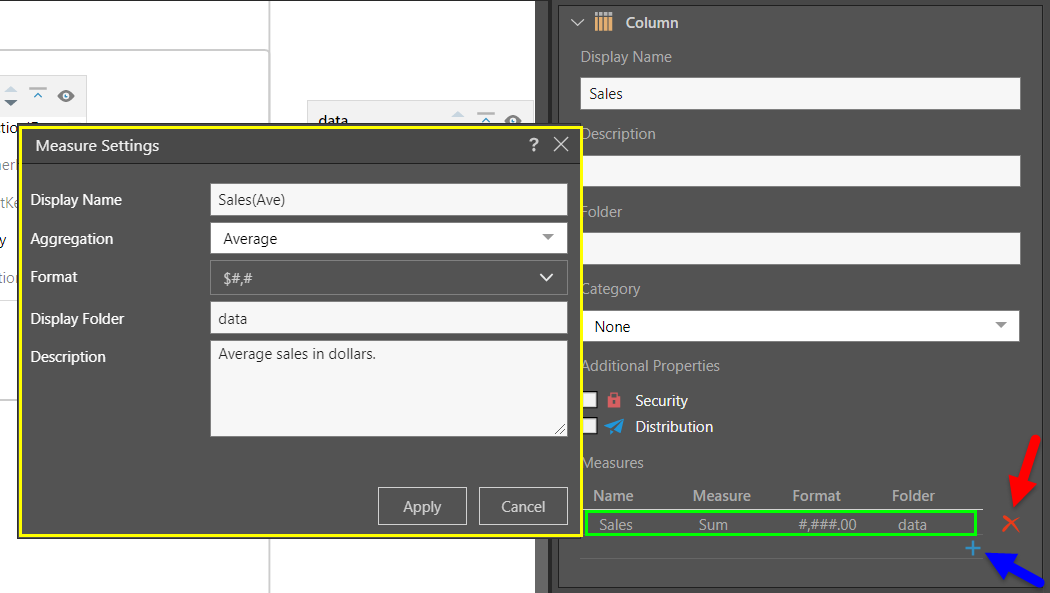Open the Aggregation dropdown set to Average
Image resolution: width=1050 pixels, height=593 pixels.
pos(388,238)
